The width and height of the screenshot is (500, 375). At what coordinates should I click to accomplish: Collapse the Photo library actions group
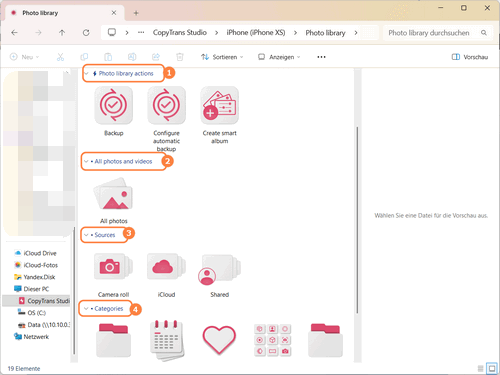click(x=86, y=73)
